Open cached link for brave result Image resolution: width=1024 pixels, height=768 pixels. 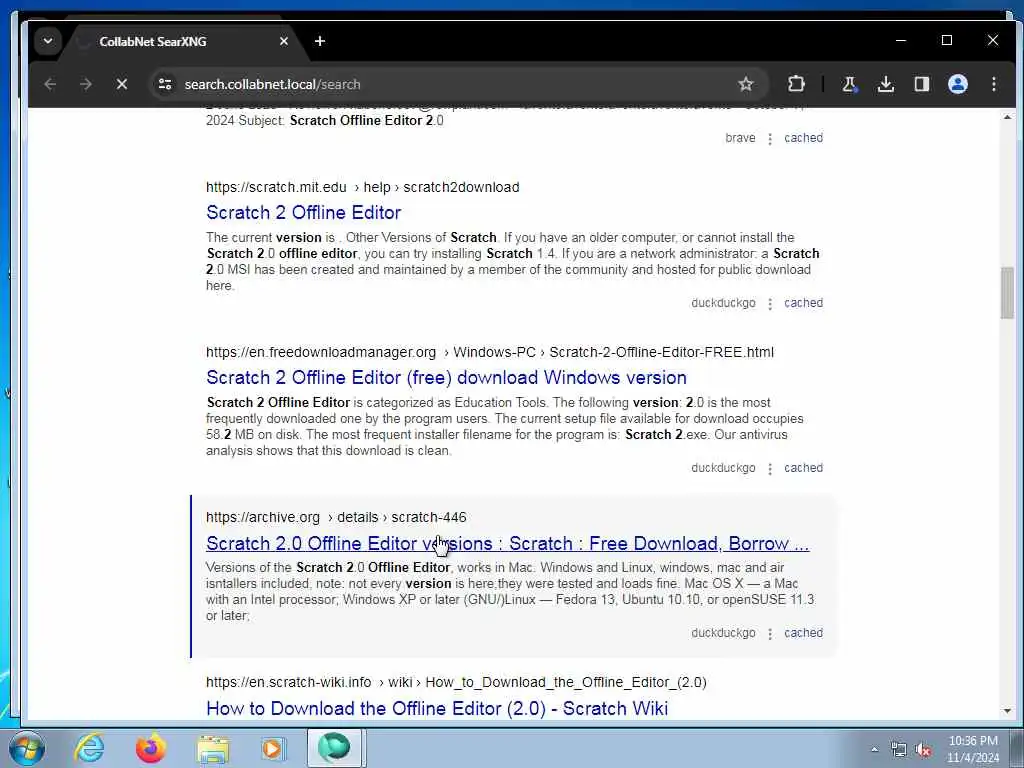[x=803, y=138]
